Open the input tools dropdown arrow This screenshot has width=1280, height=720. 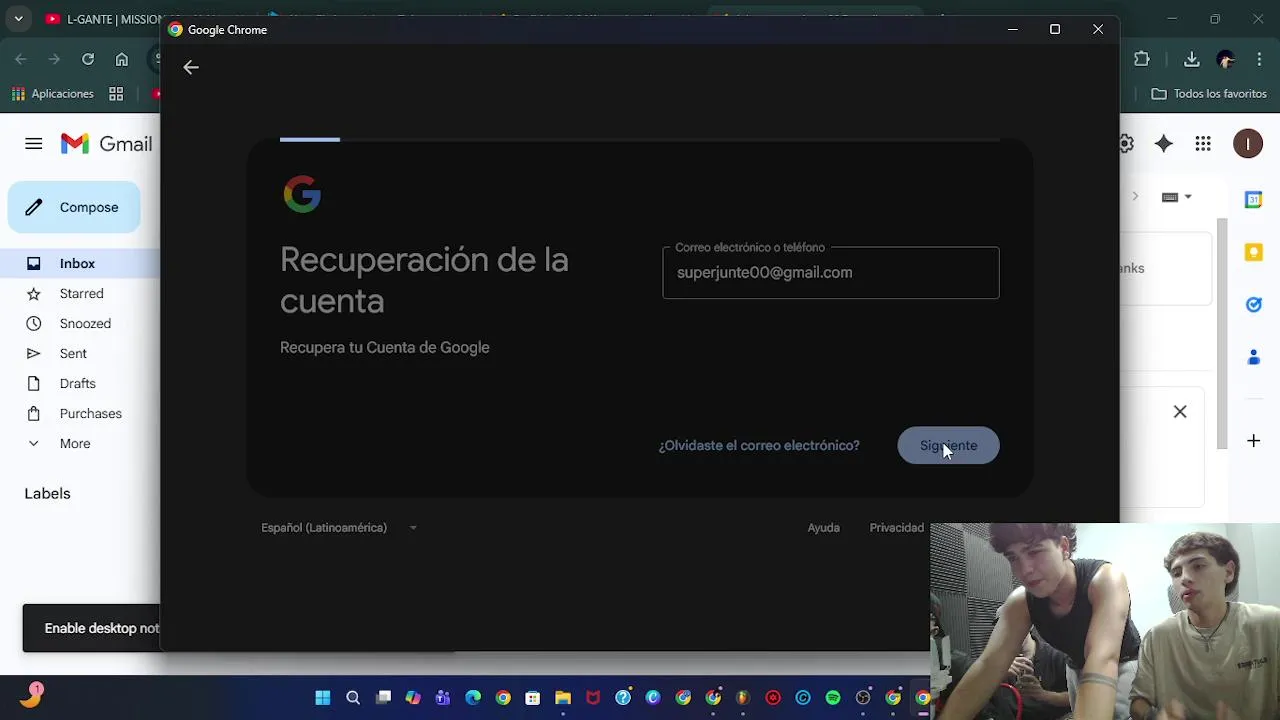click(x=1188, y=197)
